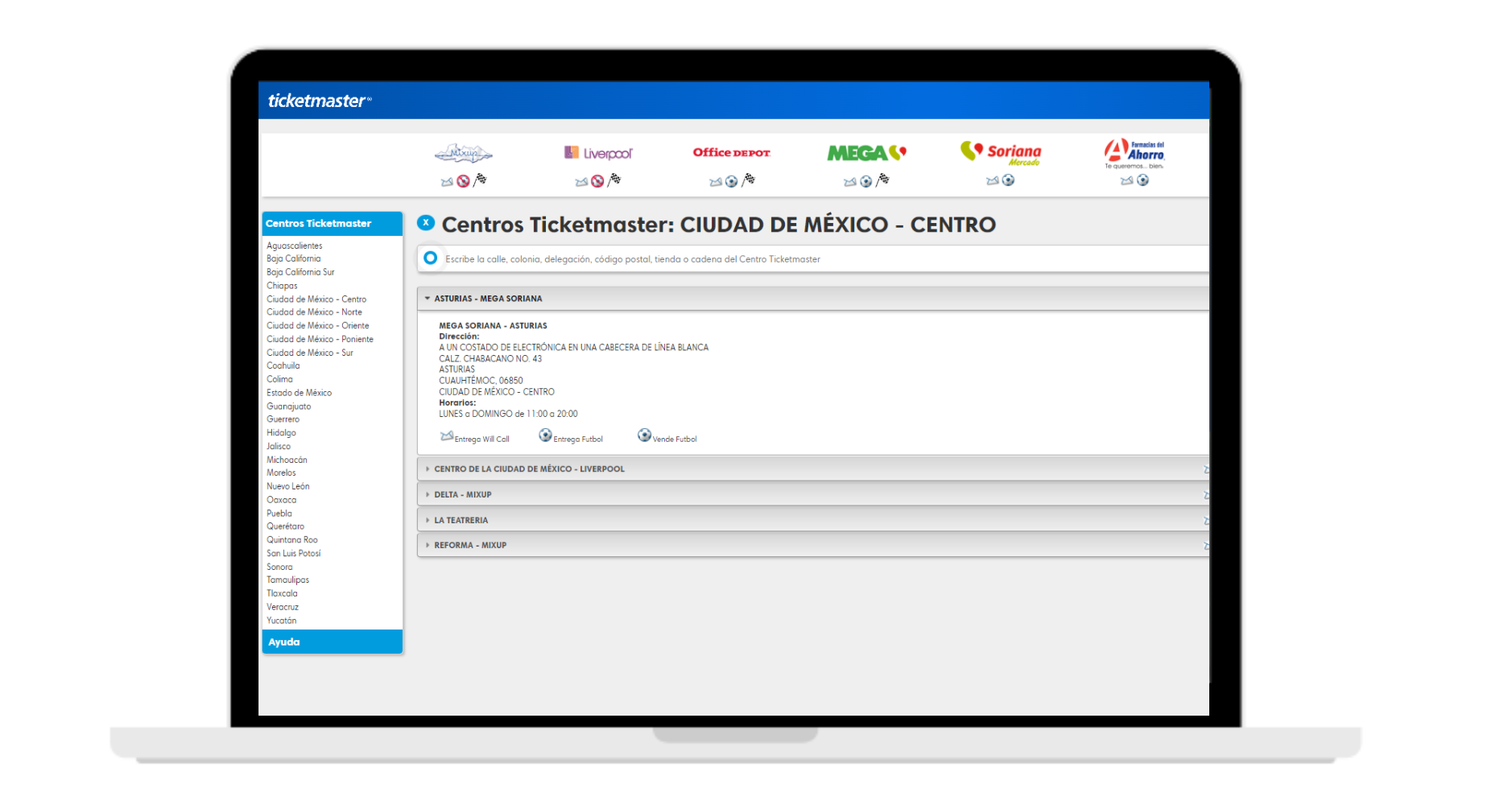Select Ciudad de México - Sur
1512x805 pixels.
coord(310,353)
